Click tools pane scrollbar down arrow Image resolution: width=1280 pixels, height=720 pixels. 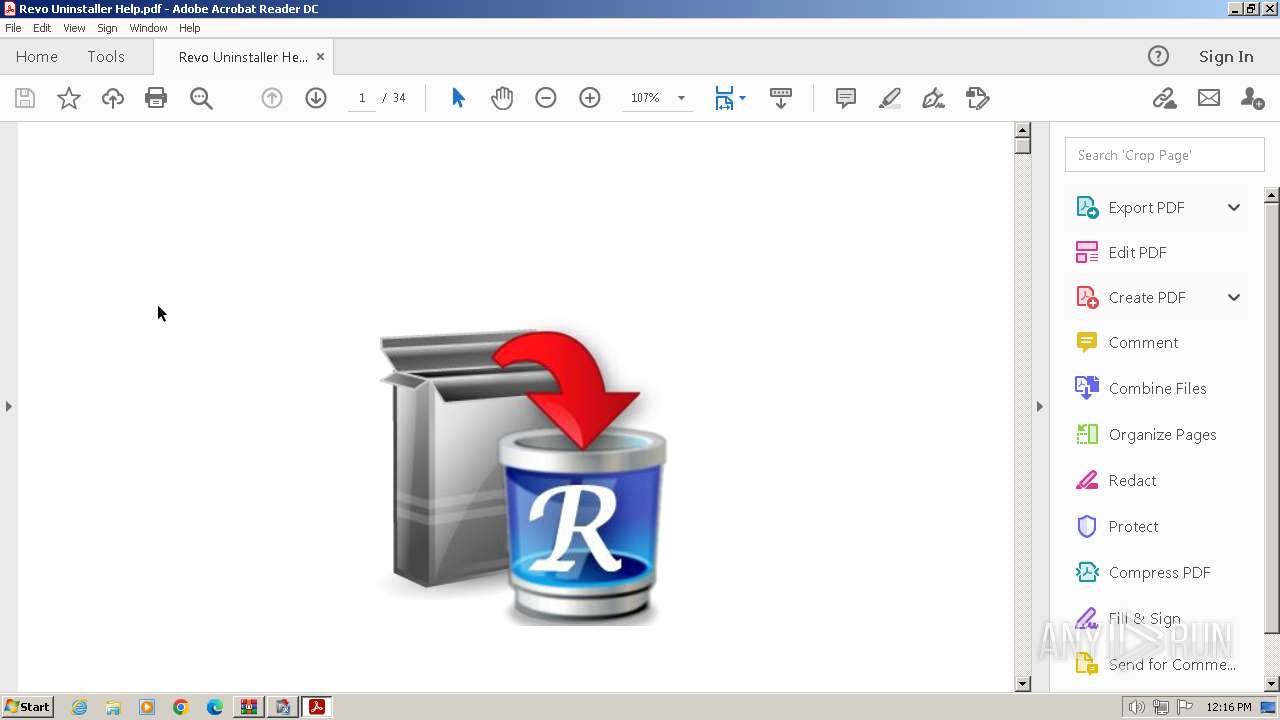[1272, 684]
